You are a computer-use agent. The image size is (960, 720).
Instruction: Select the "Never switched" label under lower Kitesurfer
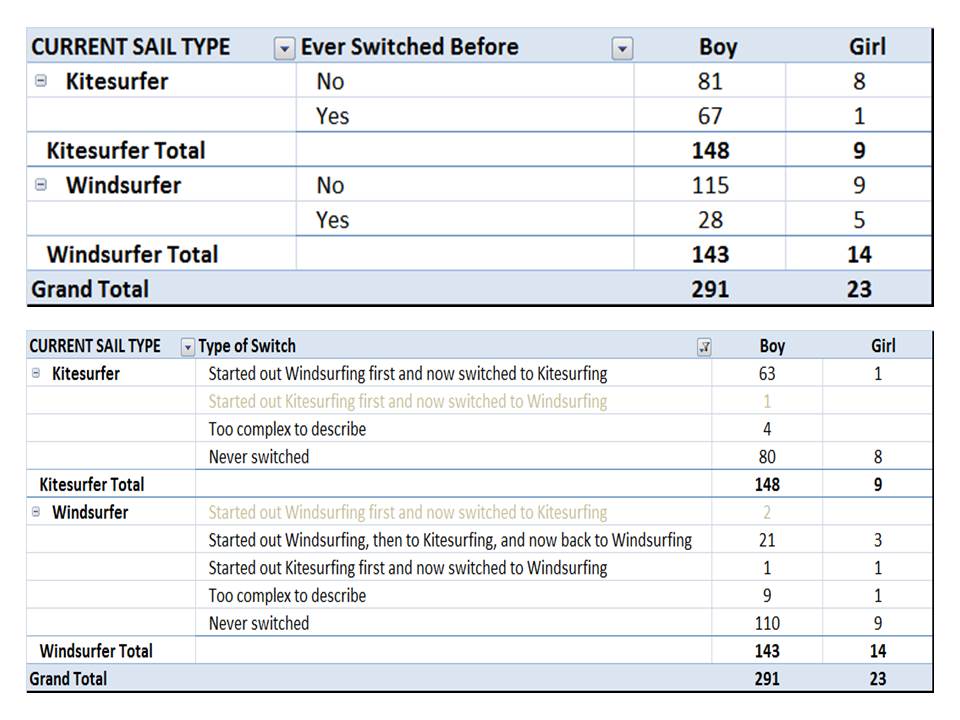259,457
